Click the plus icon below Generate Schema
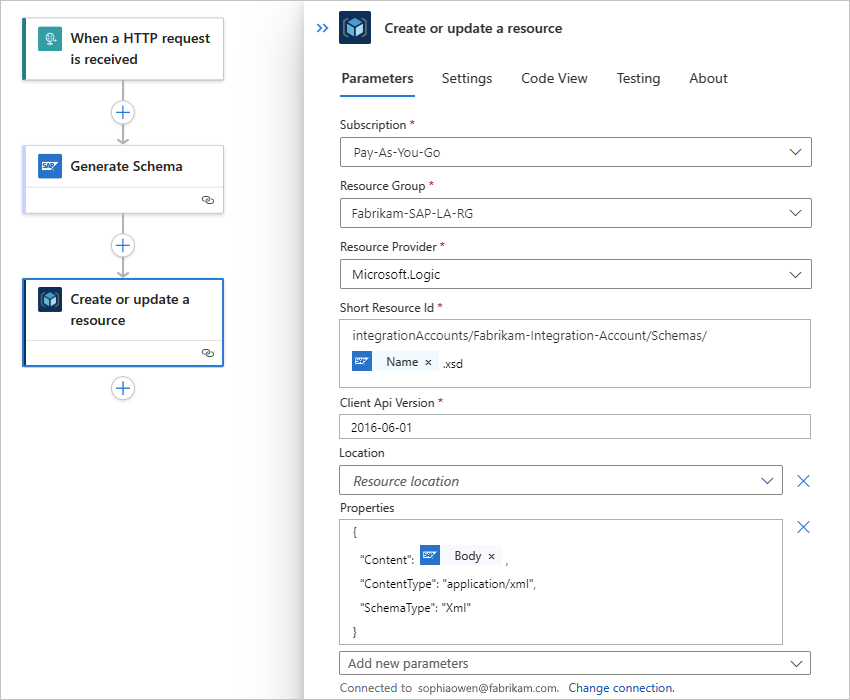Viewport: 850px width, 700px height. (123, 245)
